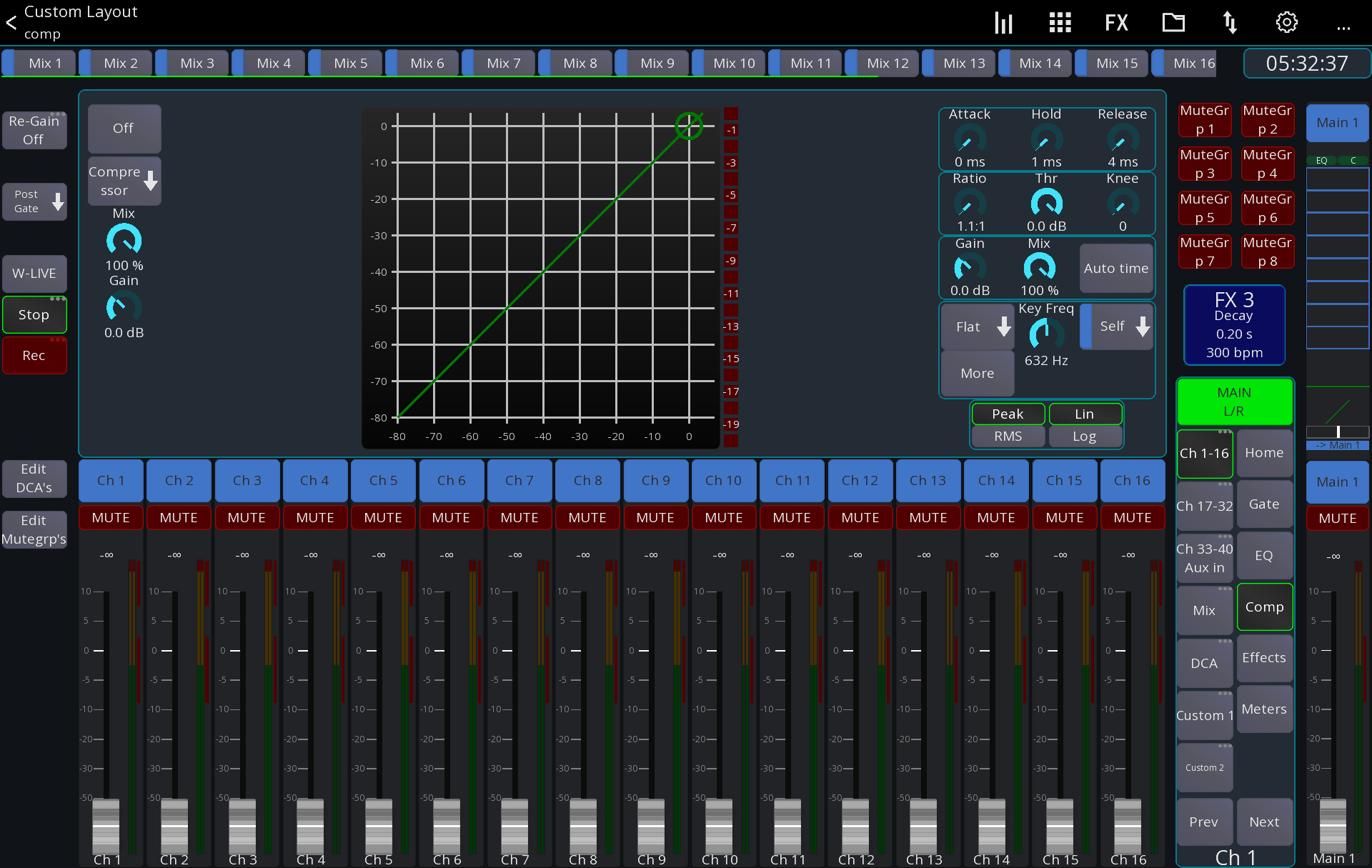Screen dimensions: 1372x868
Task: Click the green threshold marker on compressor graph
Action: (x=689, y=126)
